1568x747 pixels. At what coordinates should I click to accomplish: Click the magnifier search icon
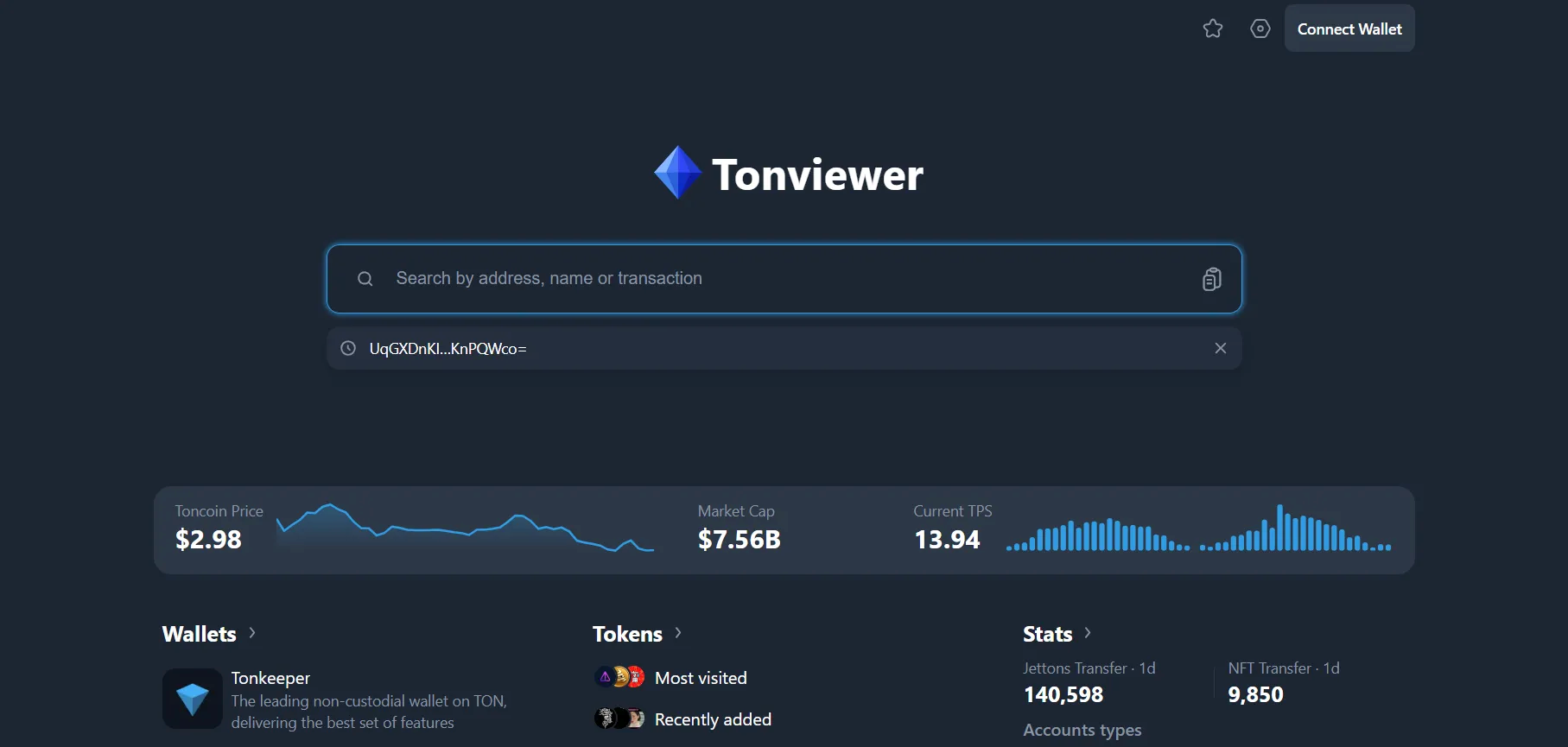tap(365, 279)
